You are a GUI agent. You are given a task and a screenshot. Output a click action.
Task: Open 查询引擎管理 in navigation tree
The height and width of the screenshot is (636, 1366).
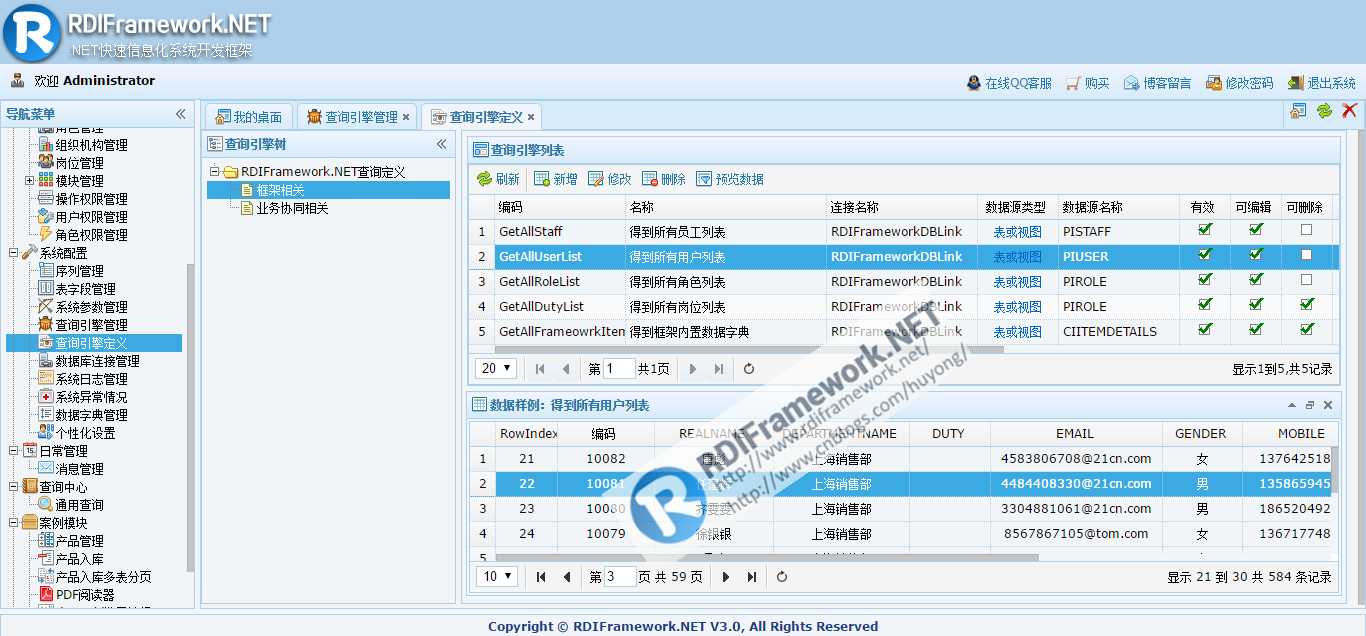click(x=91, y=325)
